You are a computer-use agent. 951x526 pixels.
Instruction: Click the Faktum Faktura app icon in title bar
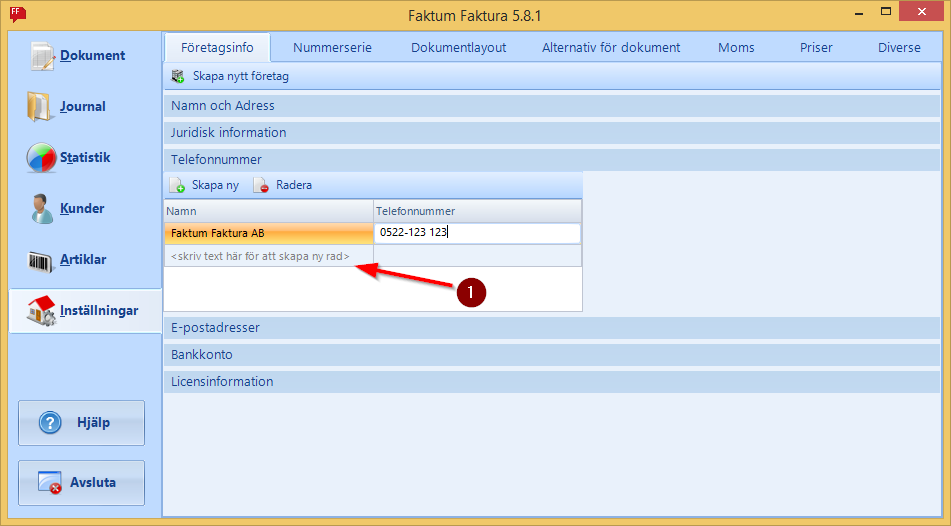tap(18, 14)
